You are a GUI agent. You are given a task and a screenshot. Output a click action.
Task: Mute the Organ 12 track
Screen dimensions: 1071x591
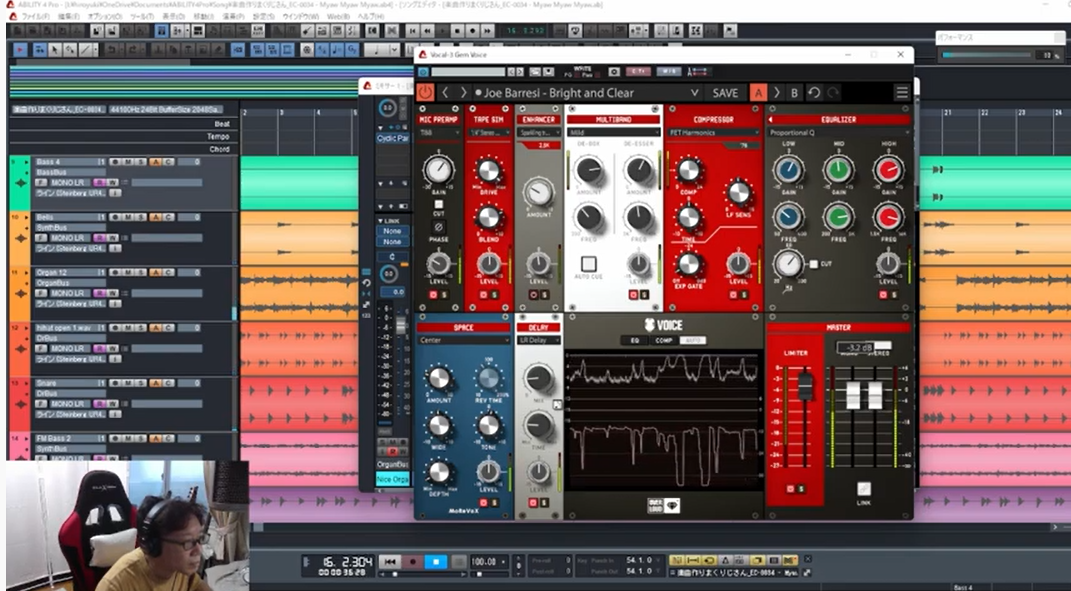pos(126,273)
